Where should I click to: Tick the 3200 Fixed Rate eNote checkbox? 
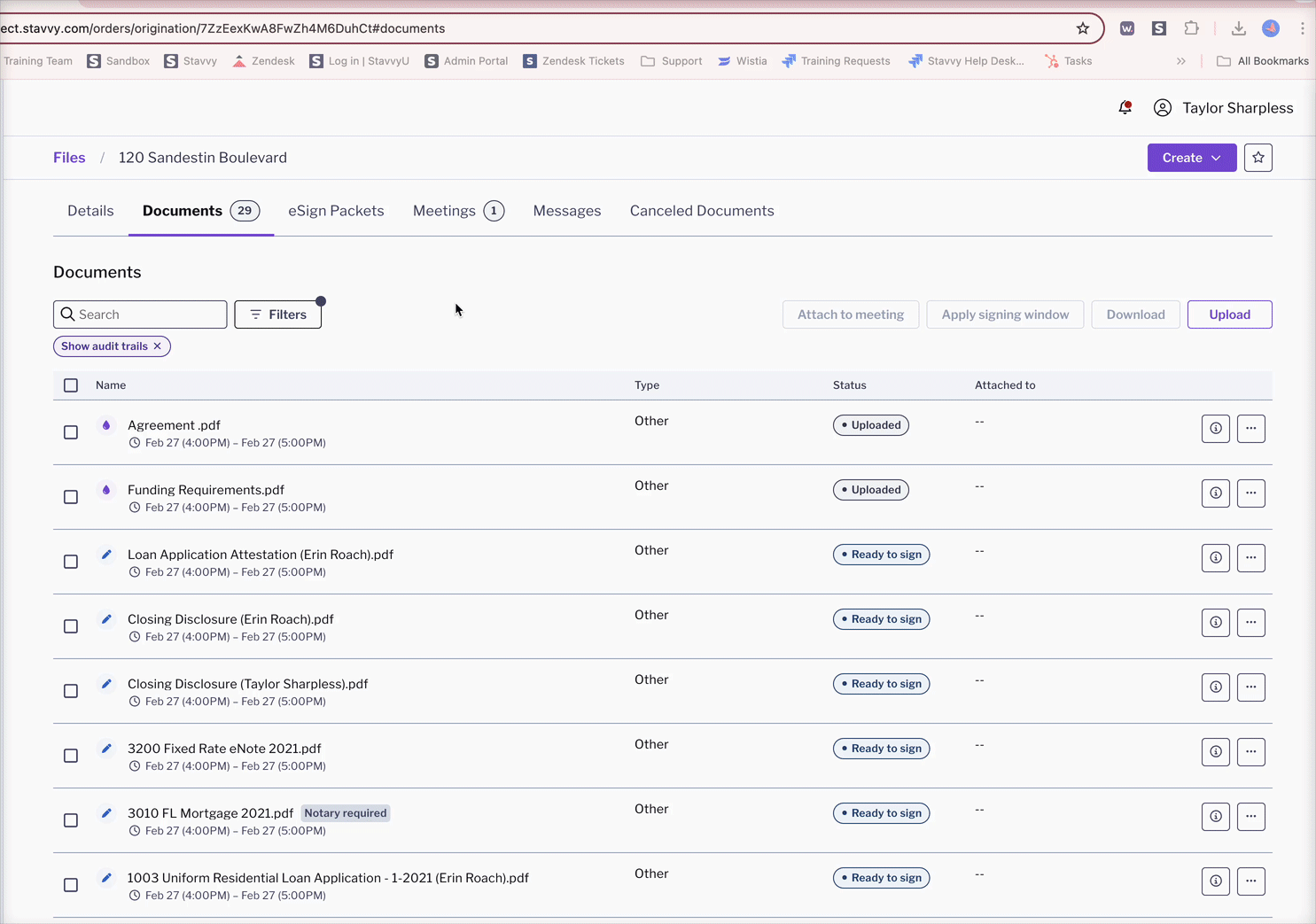(71, 756)
